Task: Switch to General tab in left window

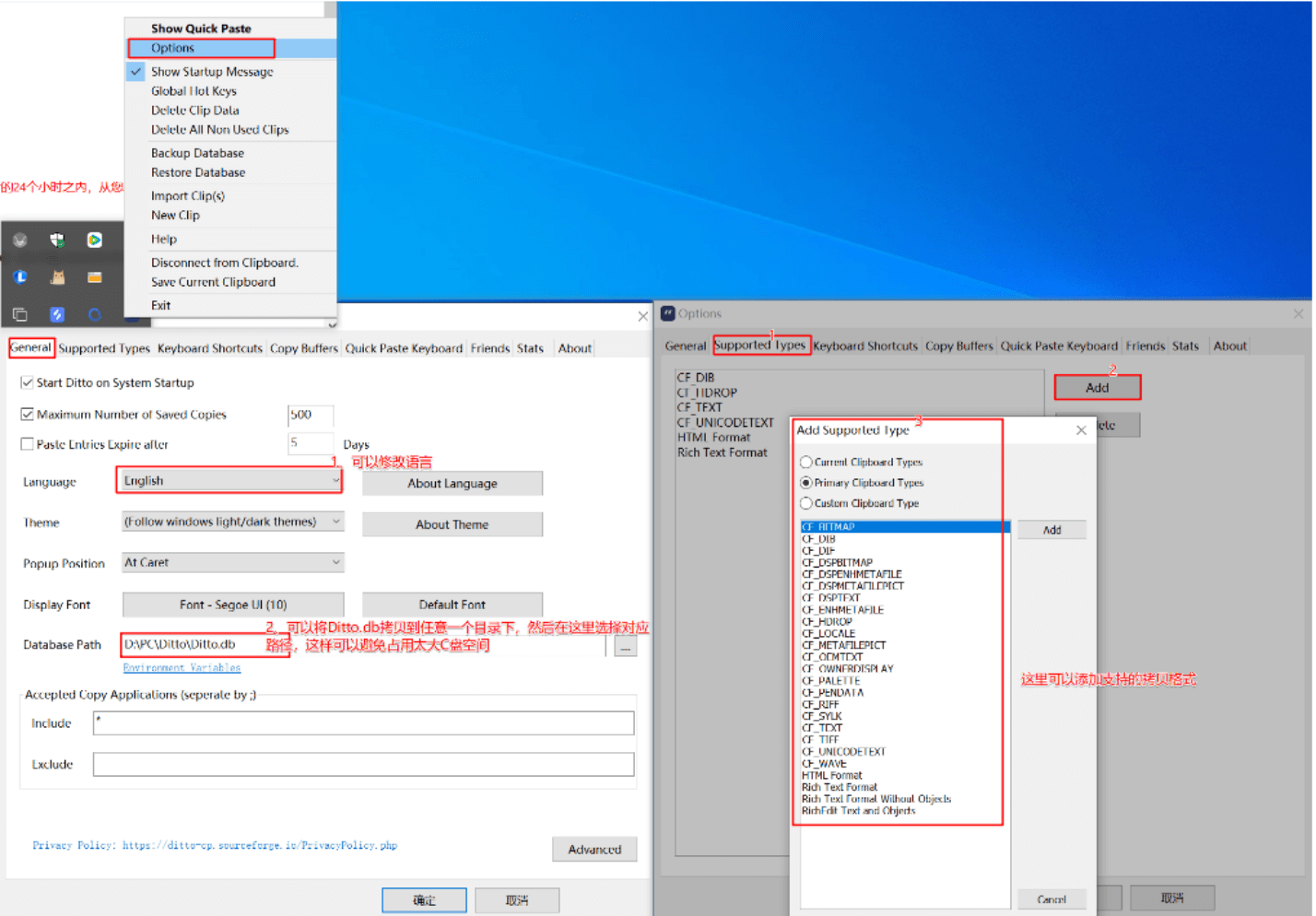Action: coord(31,347)
